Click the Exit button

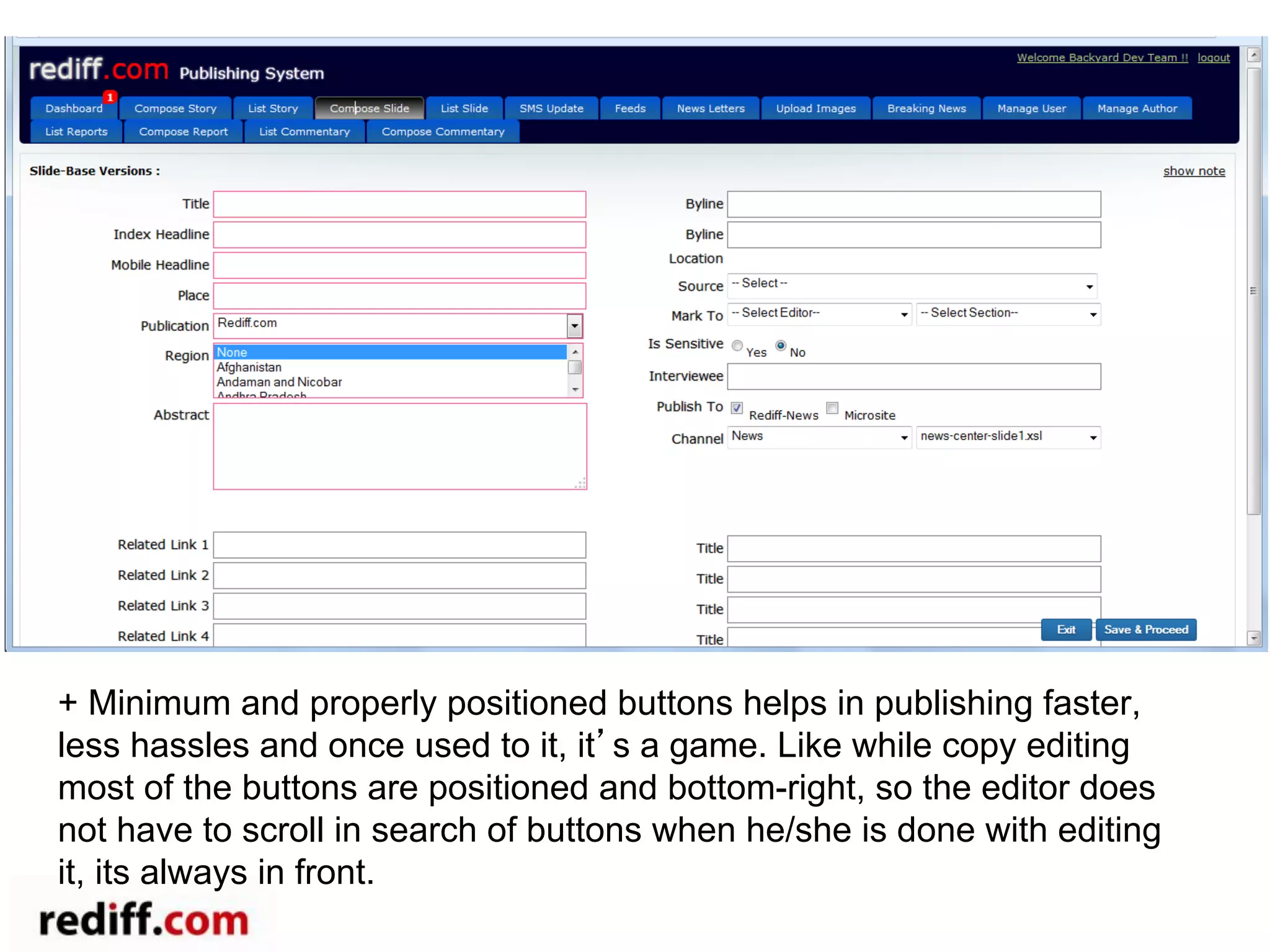tap(1066, 630)
